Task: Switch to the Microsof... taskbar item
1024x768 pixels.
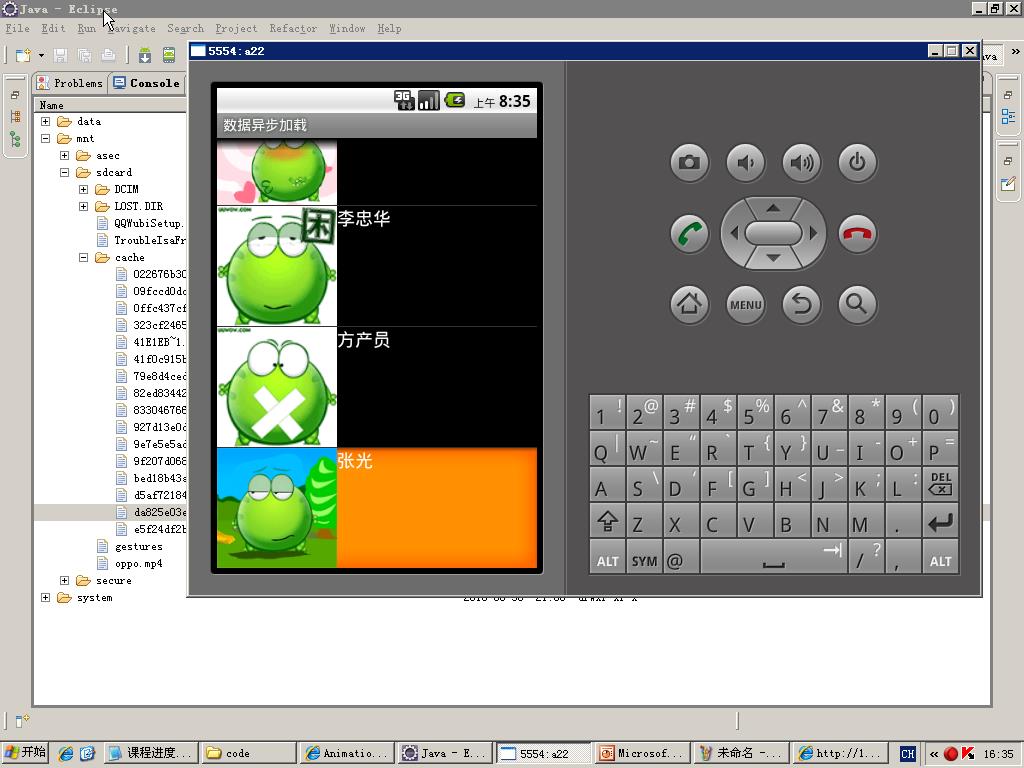Action: click(643, 753)
